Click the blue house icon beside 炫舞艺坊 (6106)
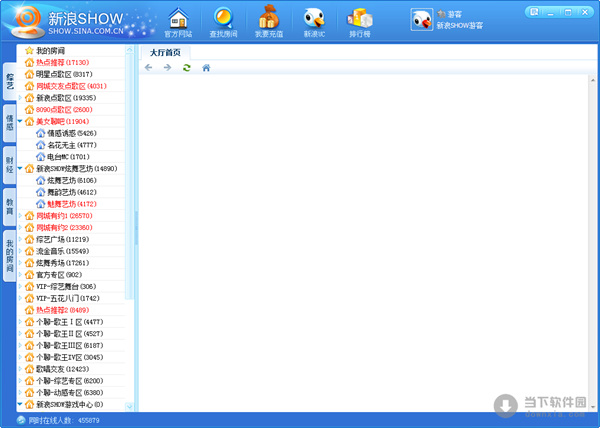 coord(41,180)
